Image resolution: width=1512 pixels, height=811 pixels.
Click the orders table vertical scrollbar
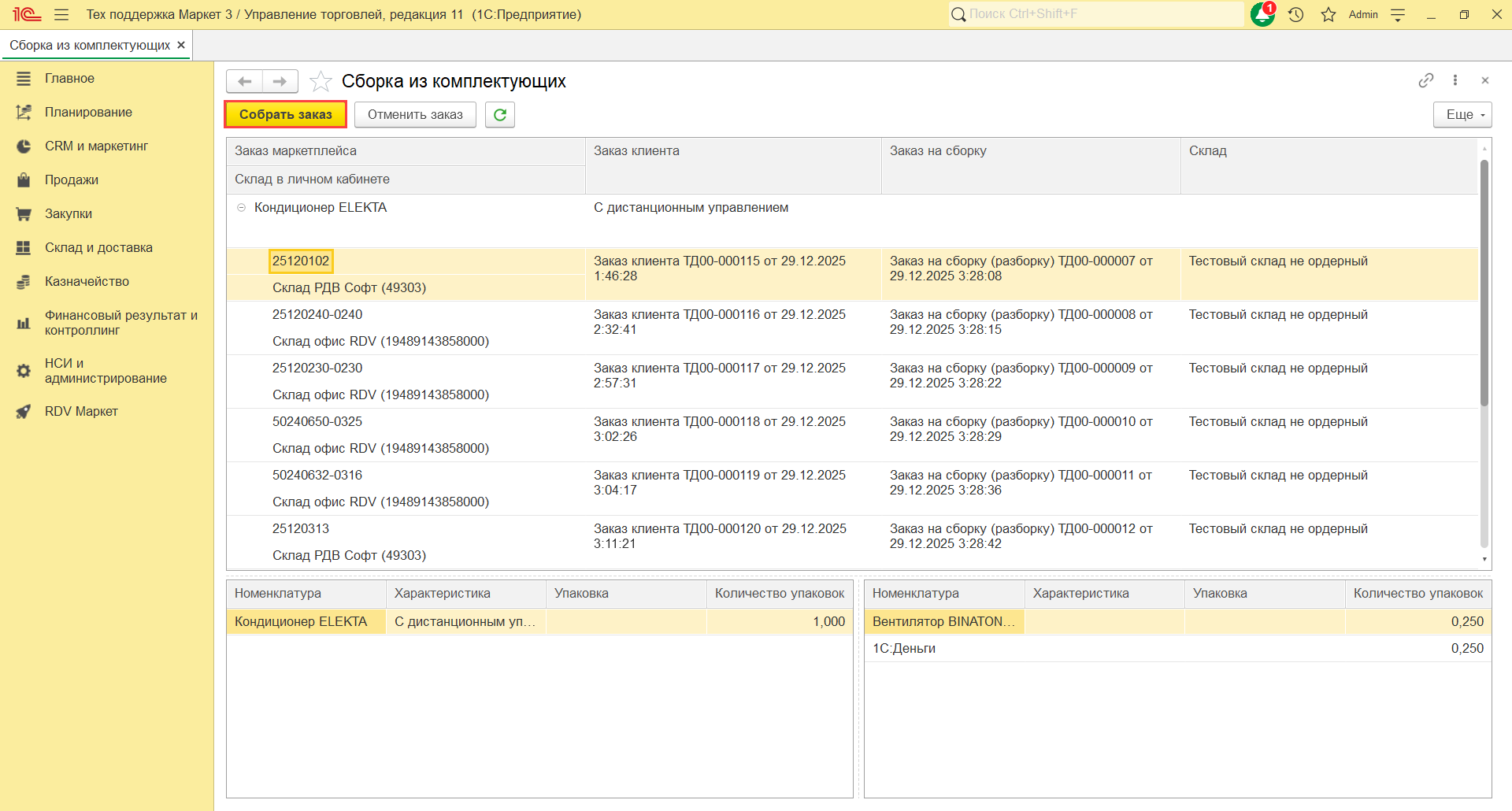tap(1484, 283)
